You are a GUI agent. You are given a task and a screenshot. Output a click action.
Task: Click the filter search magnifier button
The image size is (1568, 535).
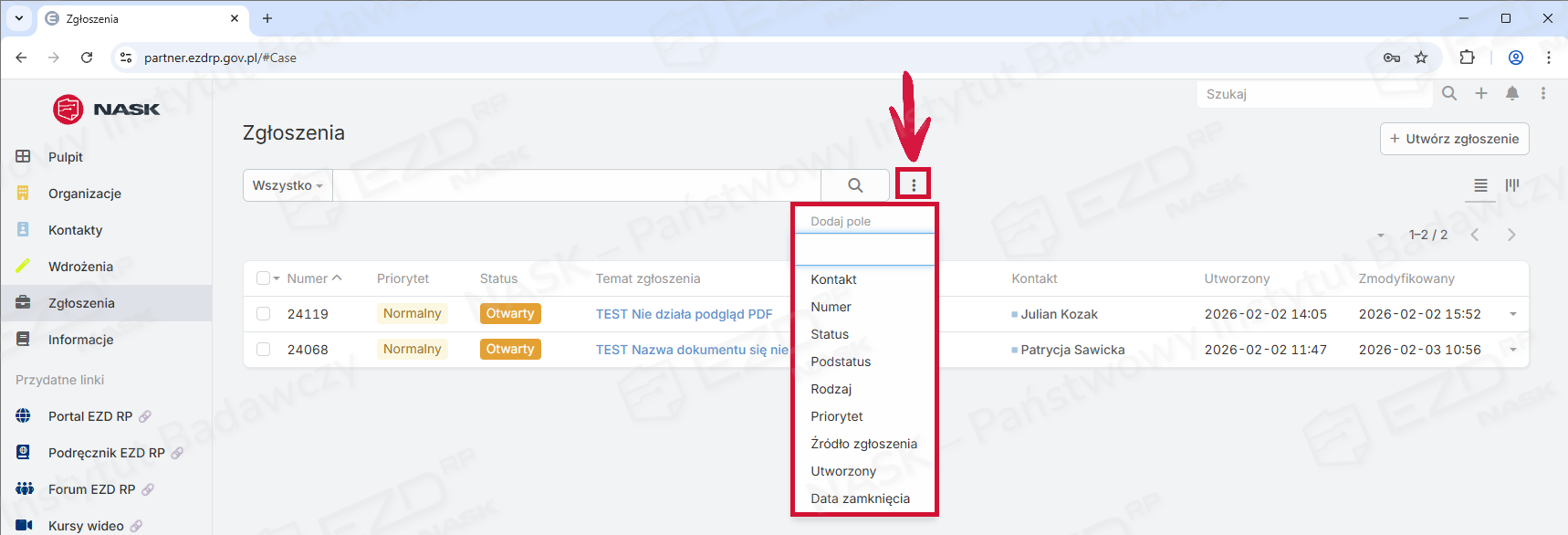855,185
